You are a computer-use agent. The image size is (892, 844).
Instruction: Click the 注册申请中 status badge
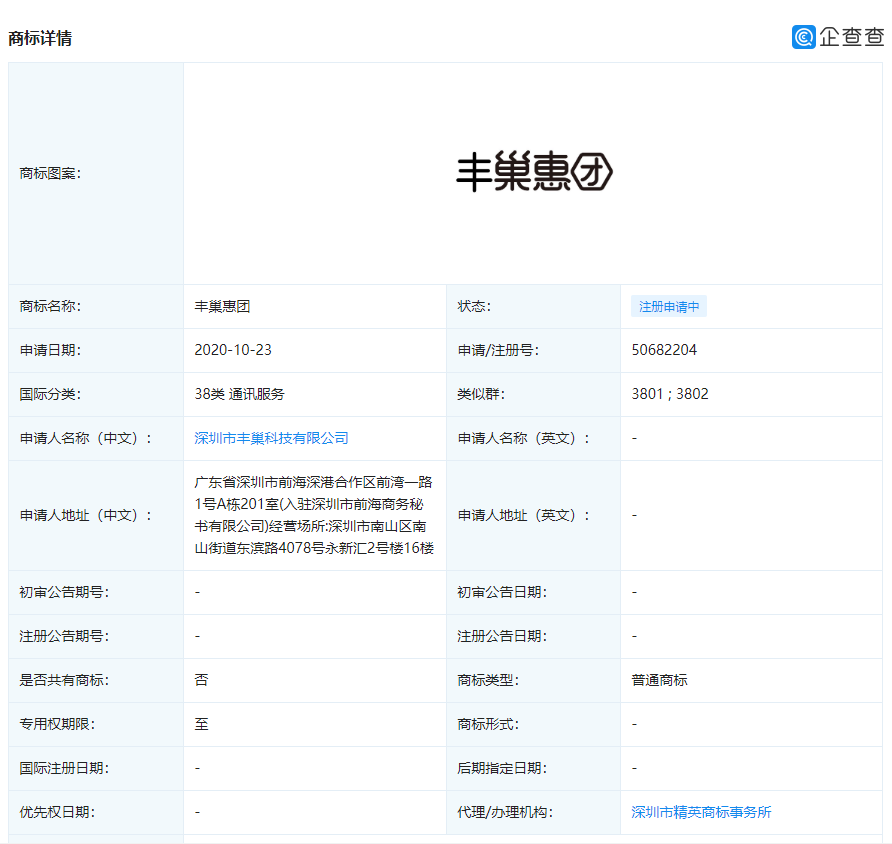pyautogui.click(x=668, y=307)
